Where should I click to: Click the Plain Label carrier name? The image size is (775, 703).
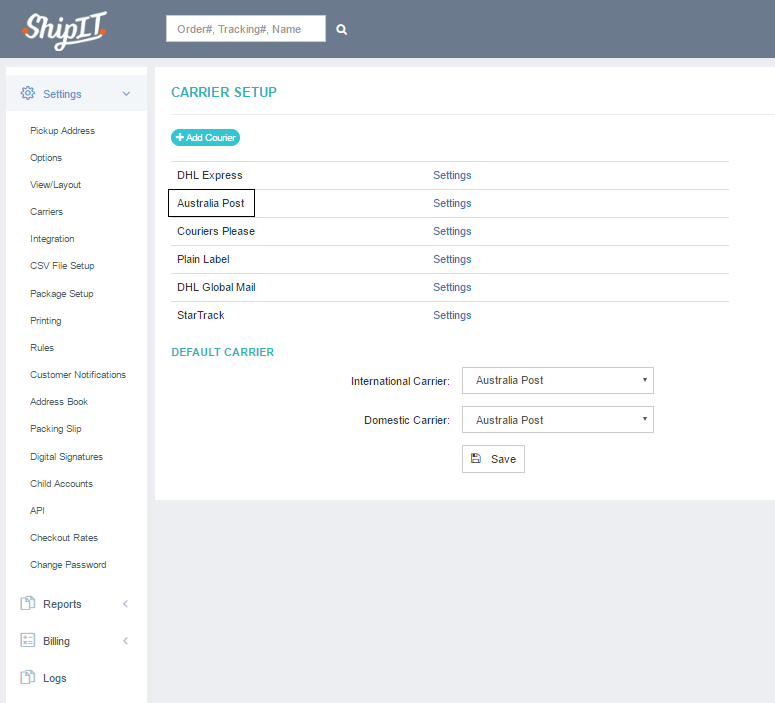point(203,259)
